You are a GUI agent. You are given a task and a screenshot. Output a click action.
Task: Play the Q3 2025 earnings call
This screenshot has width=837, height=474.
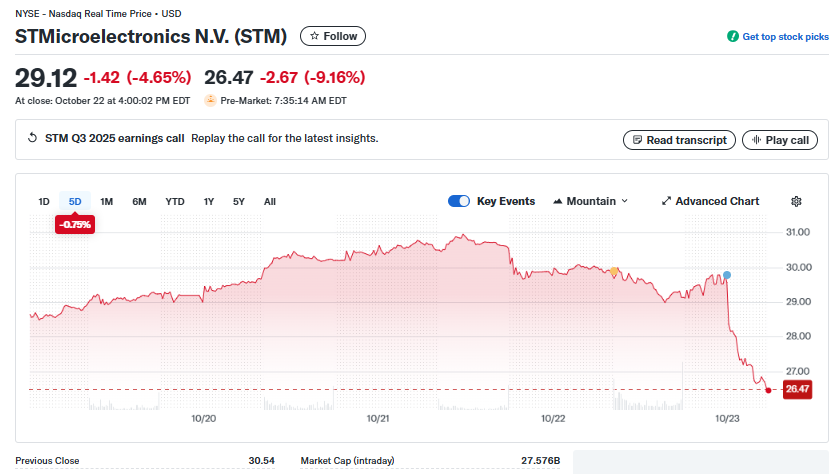779,140
